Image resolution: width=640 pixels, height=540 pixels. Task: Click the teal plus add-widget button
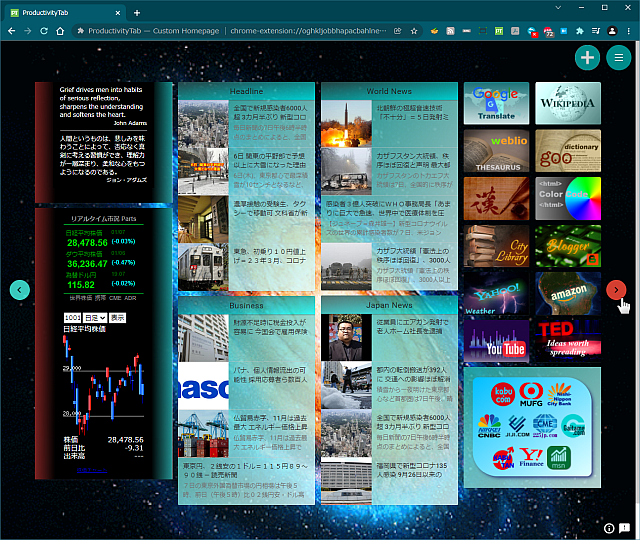(x=587, y=58)
